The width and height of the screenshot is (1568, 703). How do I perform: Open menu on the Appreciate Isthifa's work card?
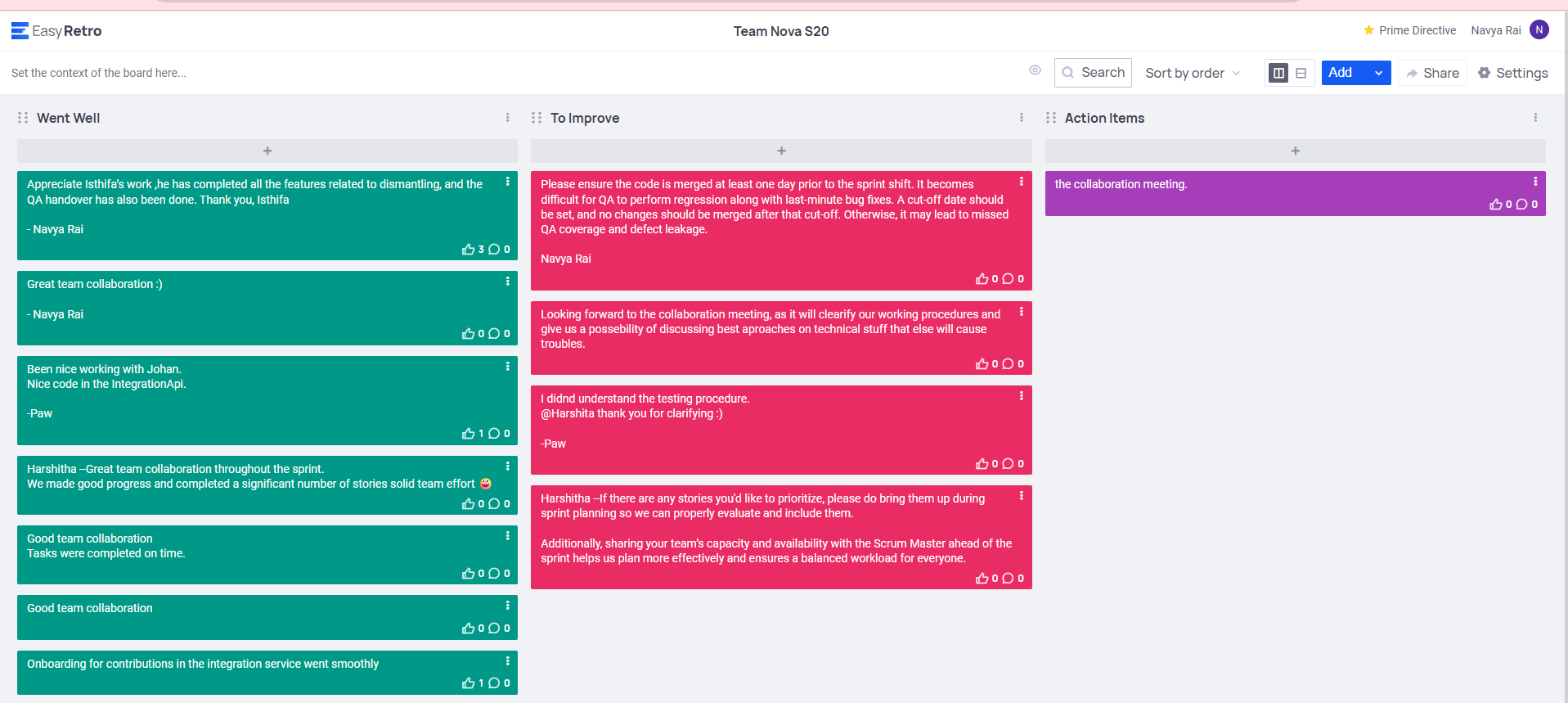[x=507, y=182]
